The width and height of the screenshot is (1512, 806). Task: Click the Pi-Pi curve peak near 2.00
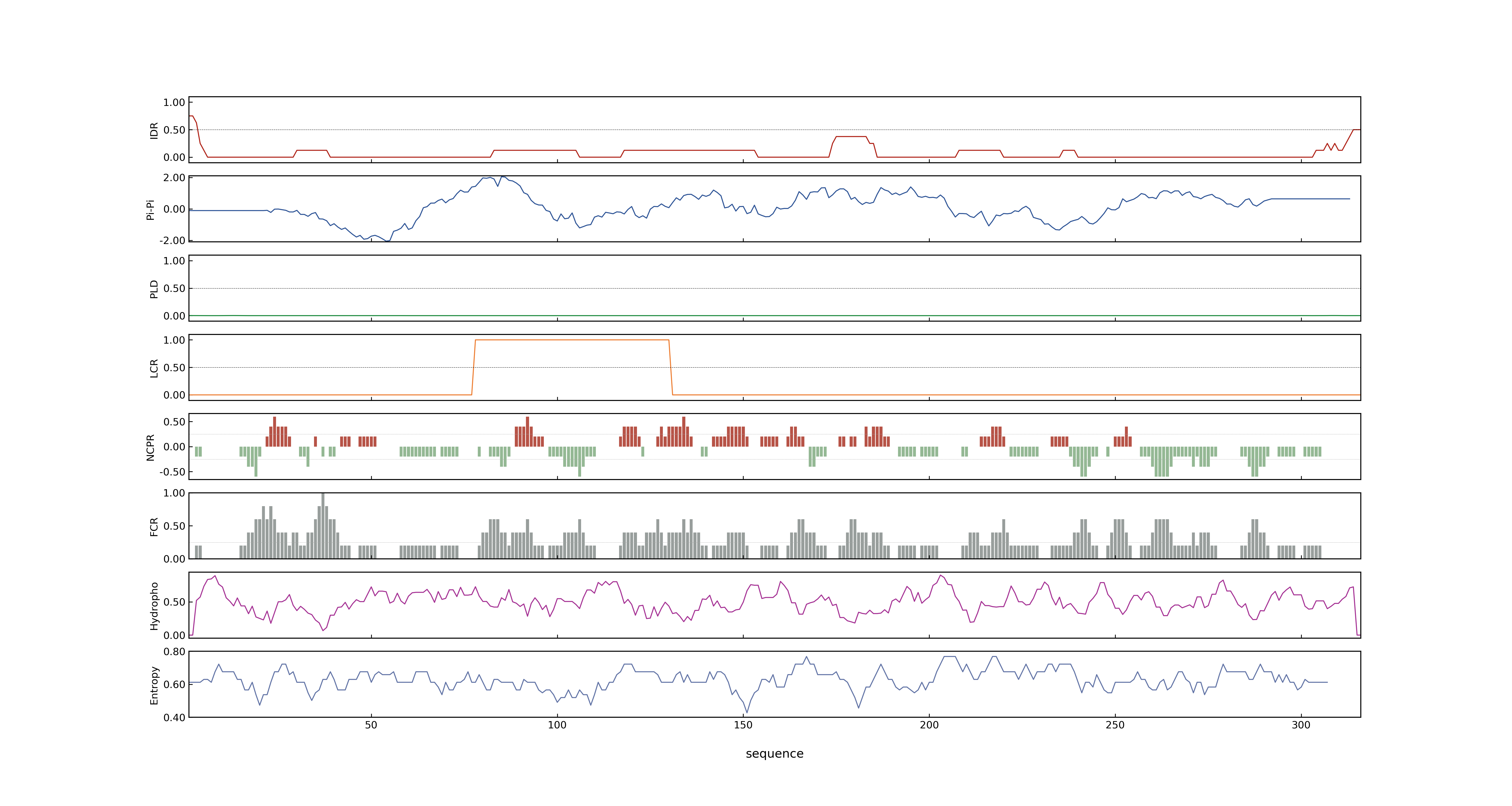click(x=502, y=177)
